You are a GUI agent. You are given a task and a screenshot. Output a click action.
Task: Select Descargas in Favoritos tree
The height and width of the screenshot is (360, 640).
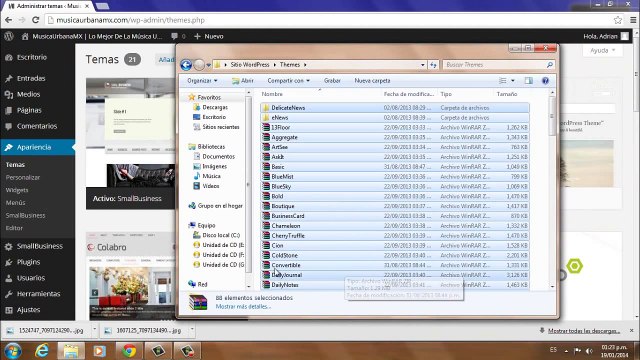(x=215, y=107)
